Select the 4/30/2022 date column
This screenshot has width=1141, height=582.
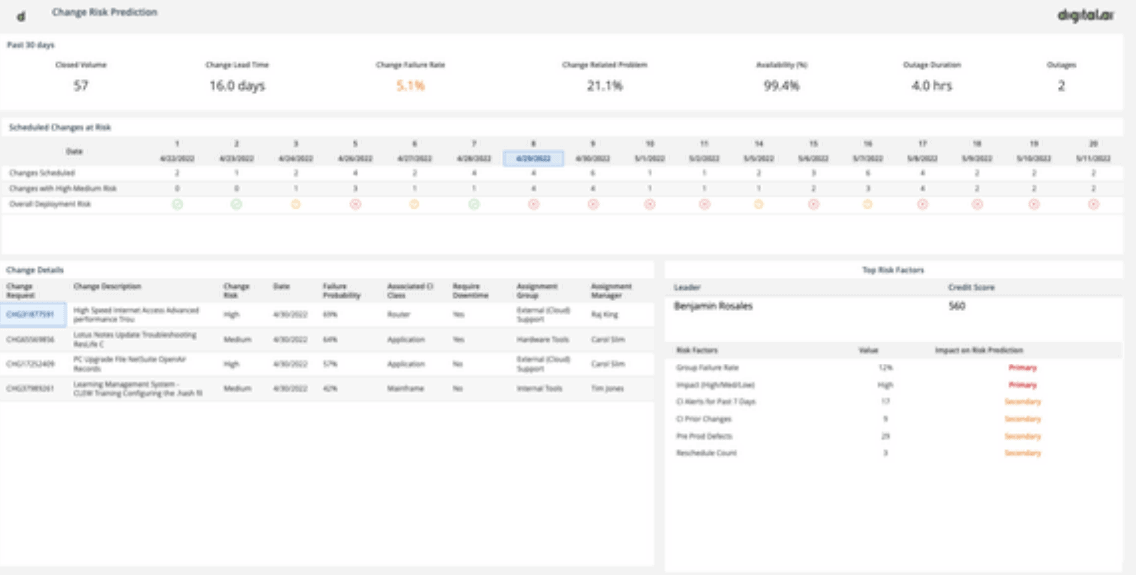point(592,158)
